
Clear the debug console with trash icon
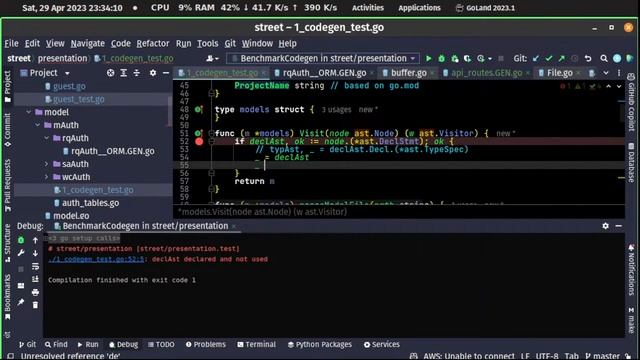pos(36,305)
